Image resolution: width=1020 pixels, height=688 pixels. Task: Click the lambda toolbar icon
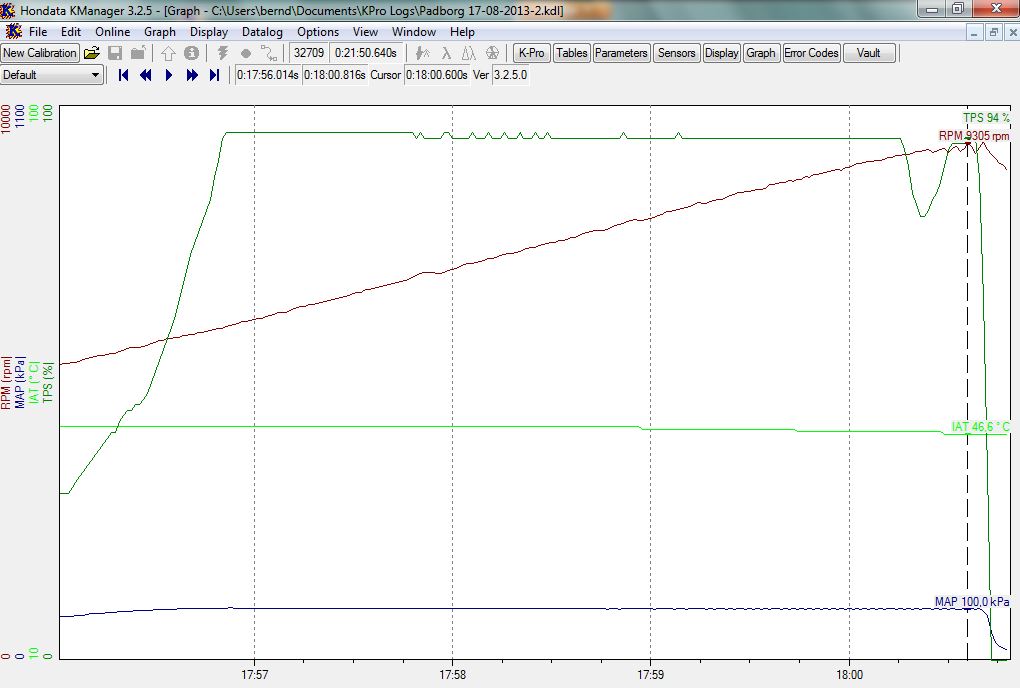446,53
